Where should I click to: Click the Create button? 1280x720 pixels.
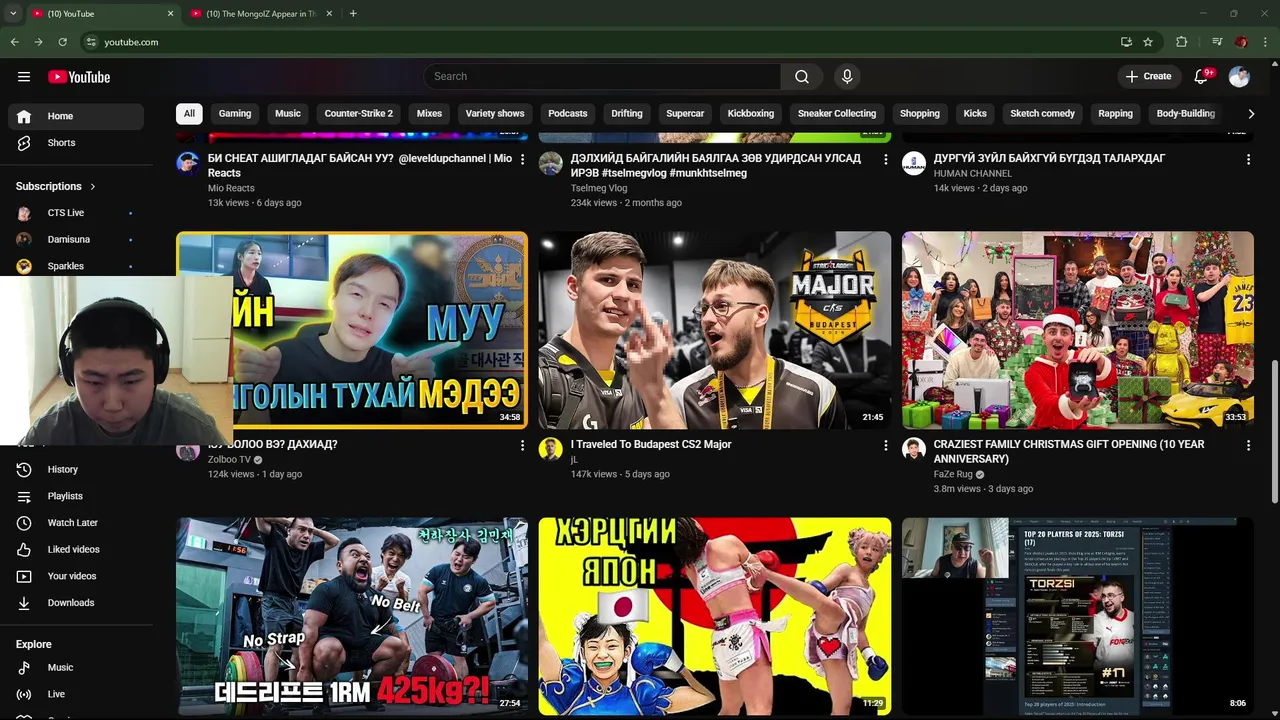pos(1148,77)
